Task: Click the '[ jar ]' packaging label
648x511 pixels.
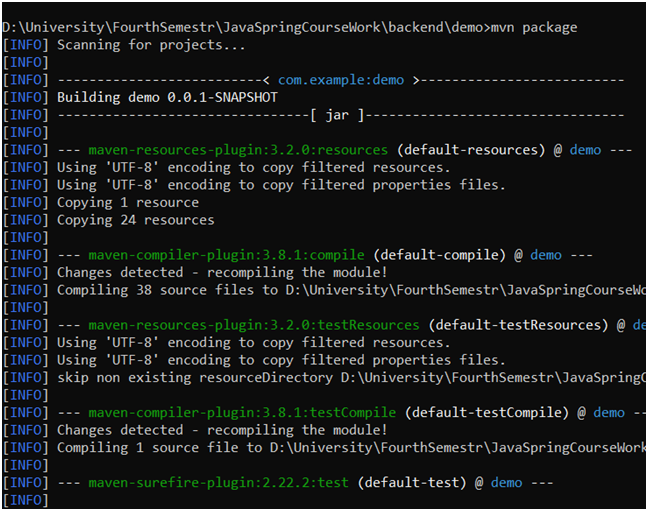Action: 337,115
